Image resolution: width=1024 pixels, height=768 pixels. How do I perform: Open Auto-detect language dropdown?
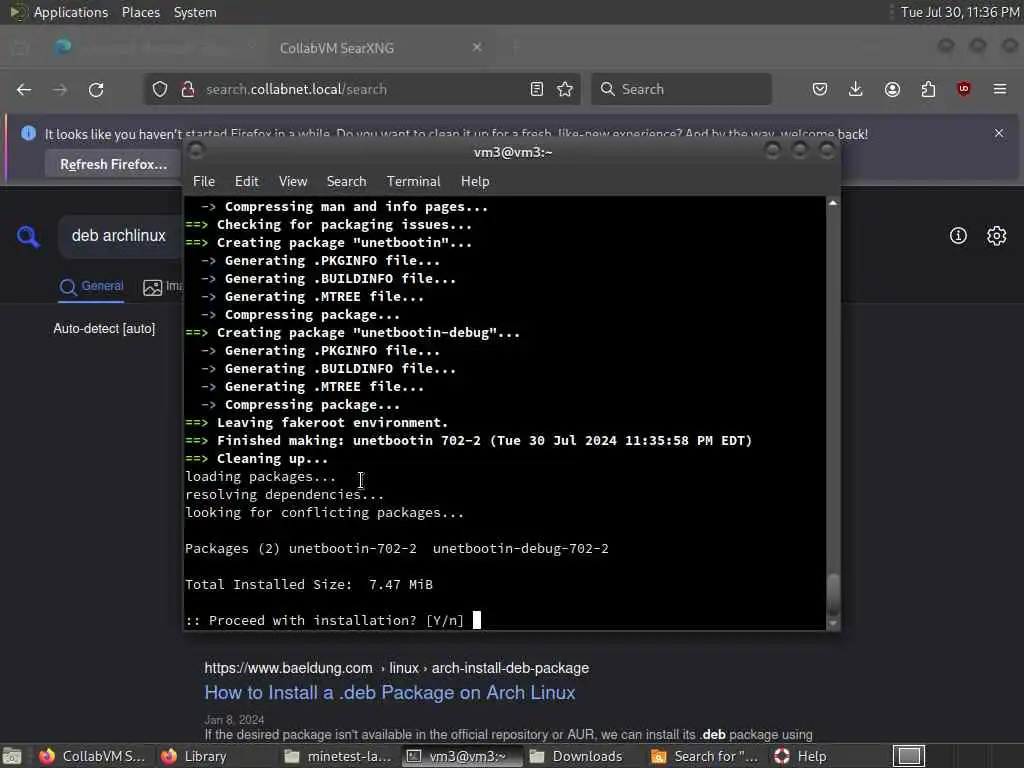104,328
